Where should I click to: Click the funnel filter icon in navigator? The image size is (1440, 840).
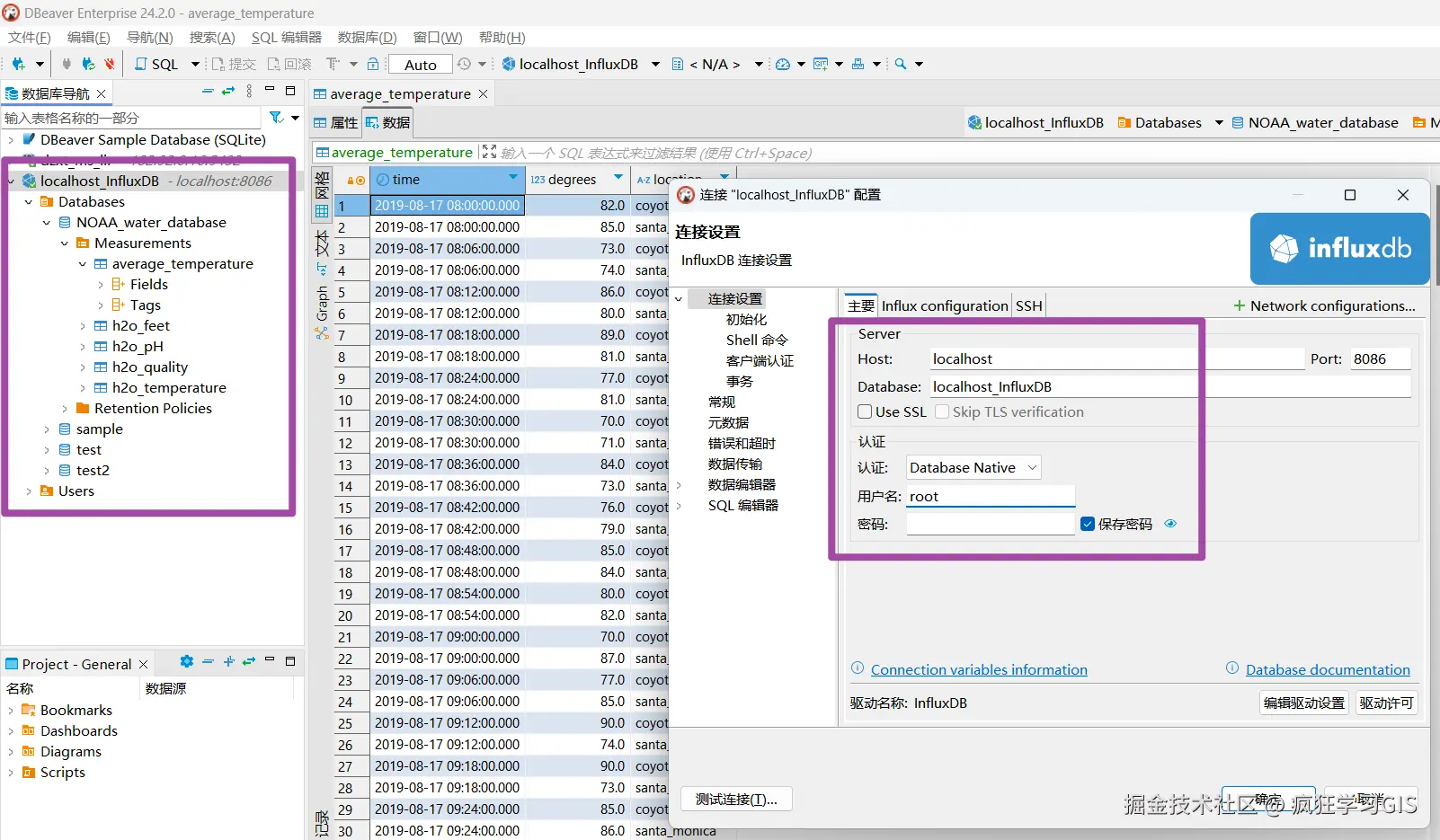coord(277,118)
